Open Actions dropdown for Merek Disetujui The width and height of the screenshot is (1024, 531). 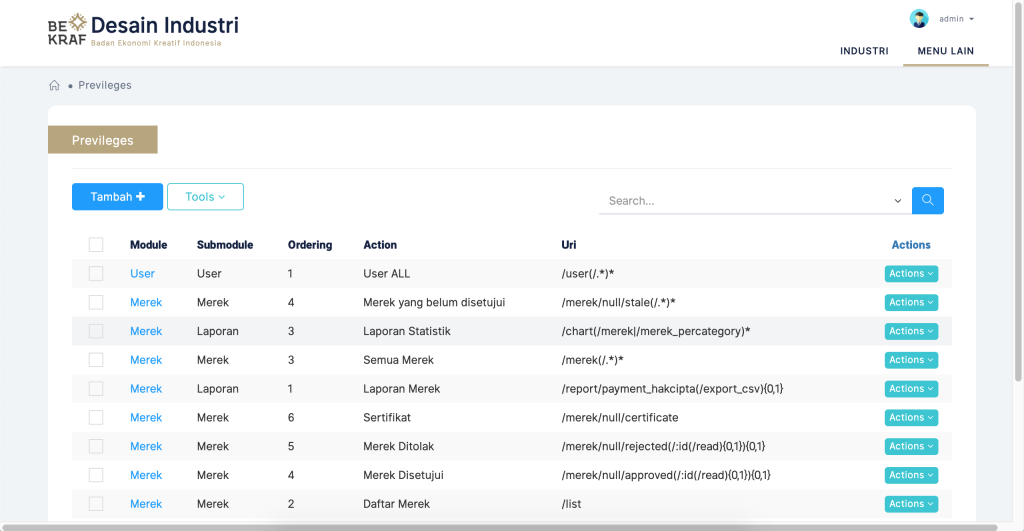911,475
